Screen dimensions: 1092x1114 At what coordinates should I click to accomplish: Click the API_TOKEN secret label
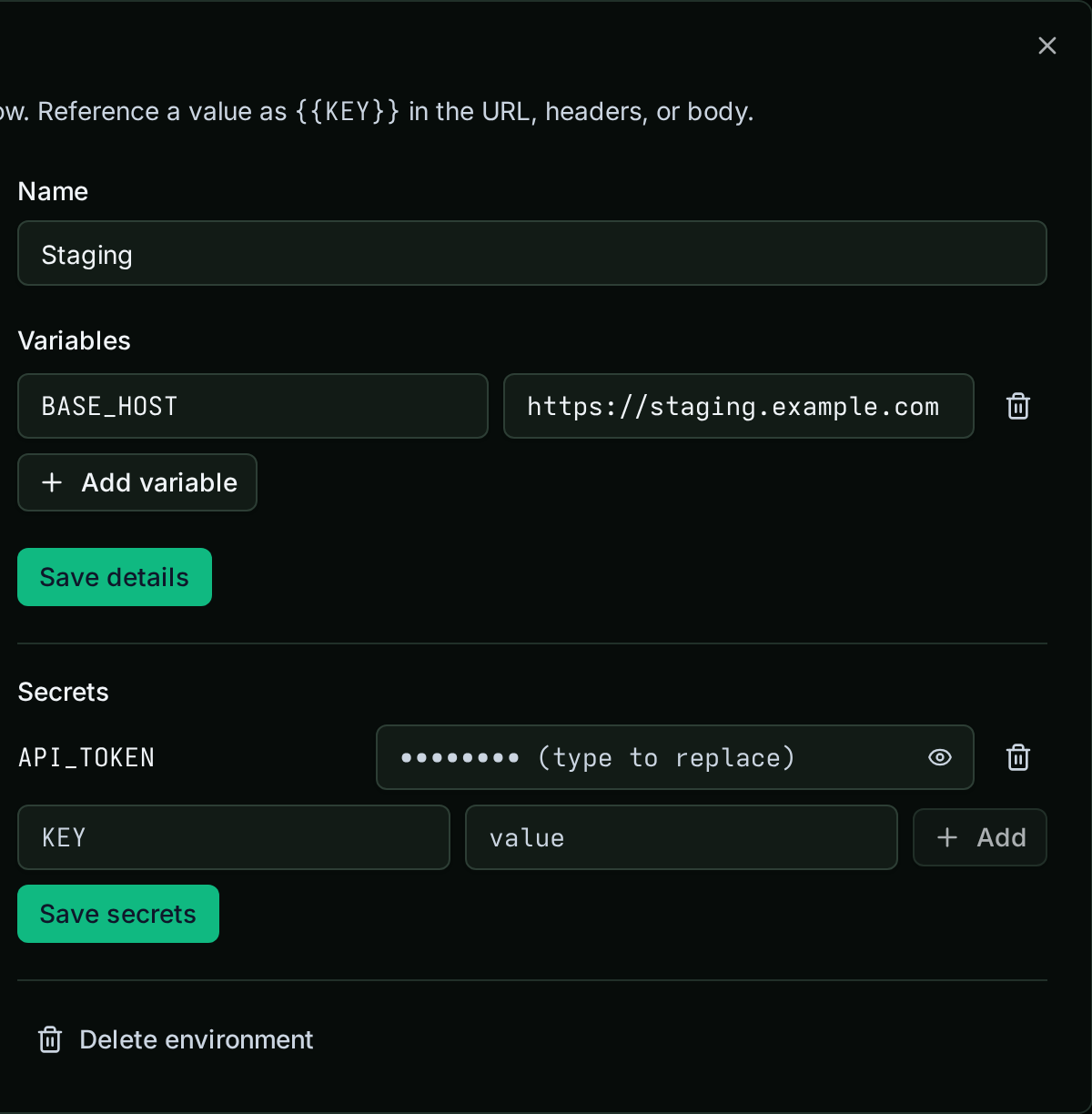(86, 757)
